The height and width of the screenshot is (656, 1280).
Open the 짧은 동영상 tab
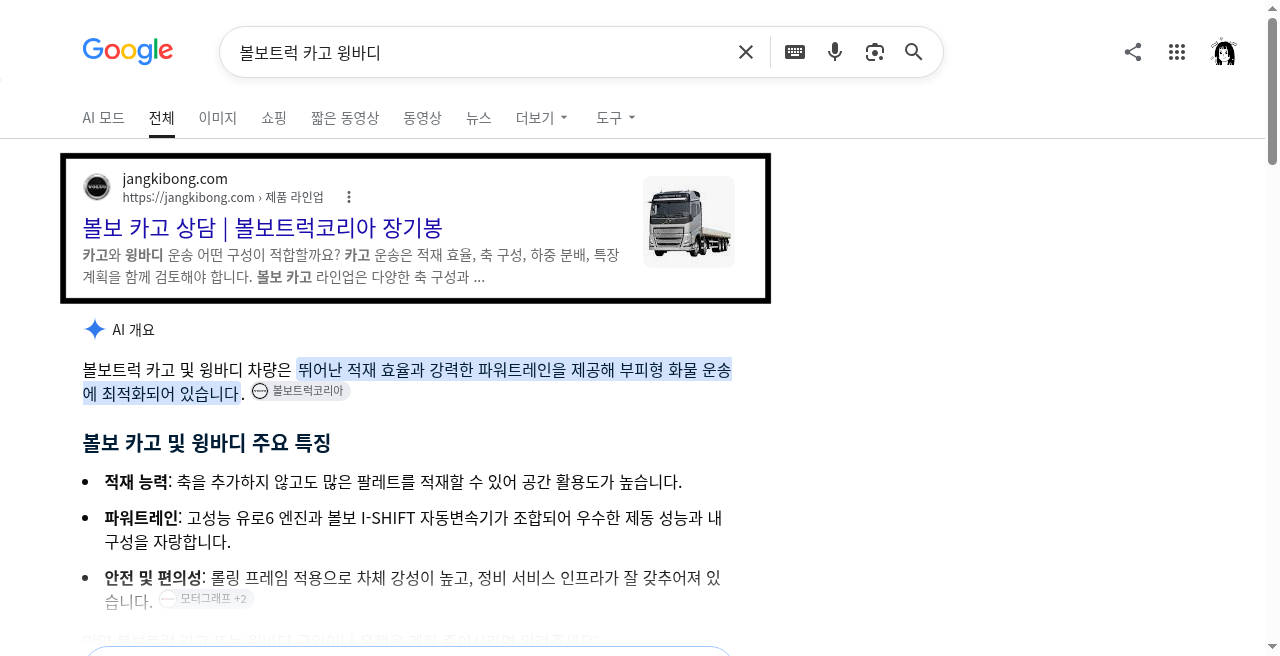point(345,118)
